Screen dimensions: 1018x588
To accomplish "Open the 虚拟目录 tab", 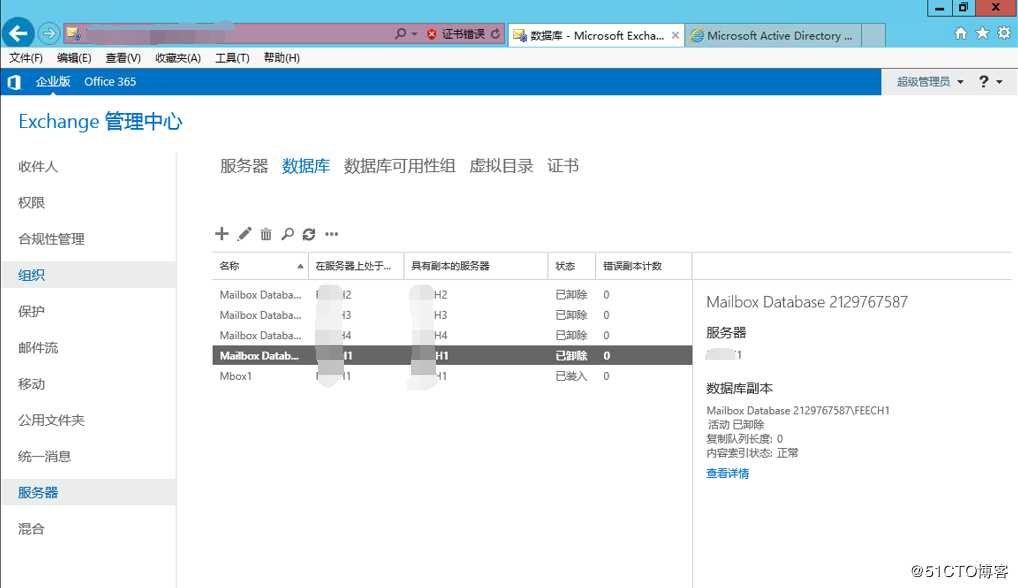I will (x=501, y=166).
